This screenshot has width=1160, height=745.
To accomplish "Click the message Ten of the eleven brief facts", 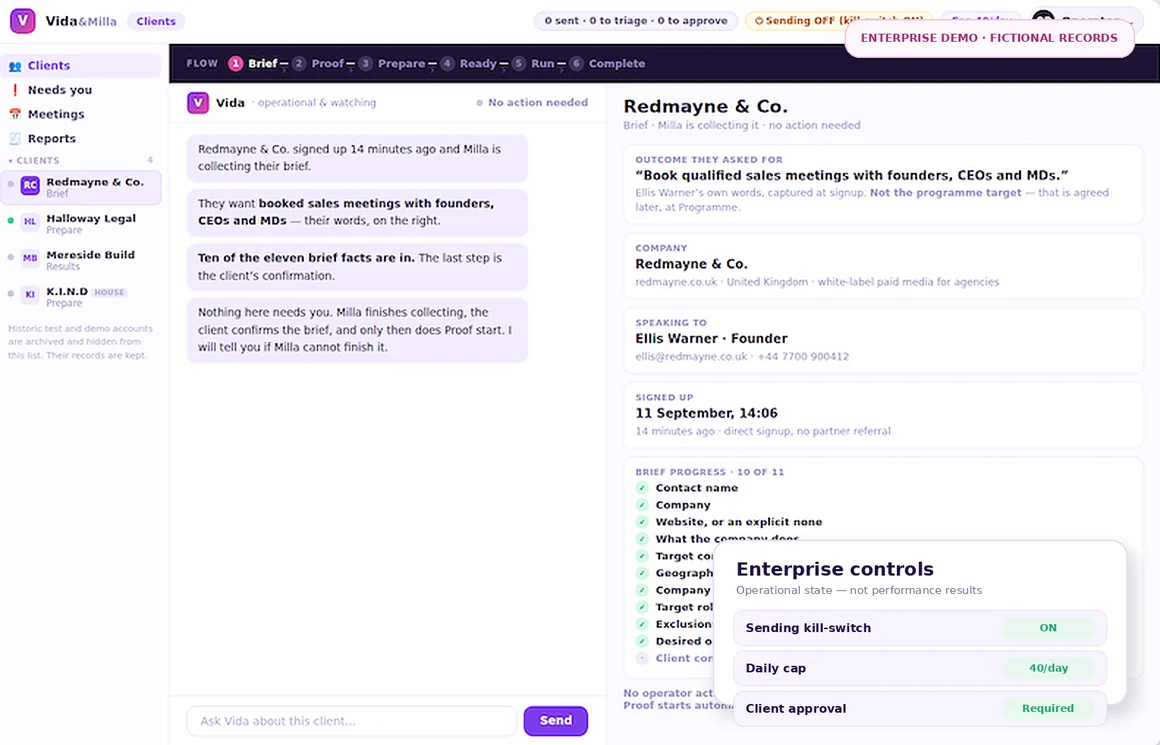I will pos(357,267).
